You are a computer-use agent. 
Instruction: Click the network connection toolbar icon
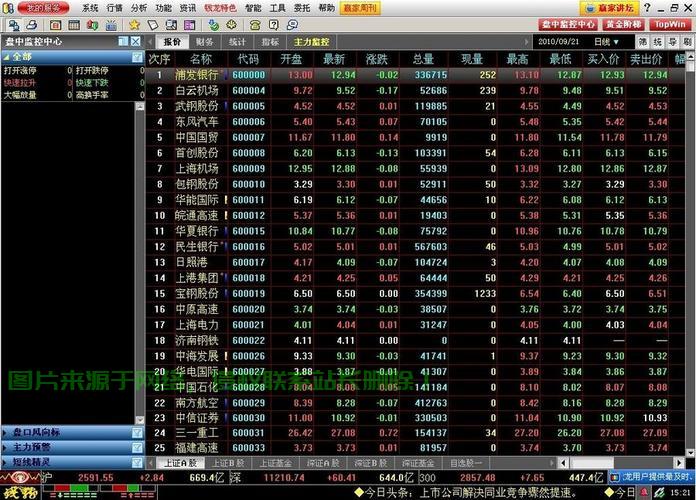(x=13, y=25)
